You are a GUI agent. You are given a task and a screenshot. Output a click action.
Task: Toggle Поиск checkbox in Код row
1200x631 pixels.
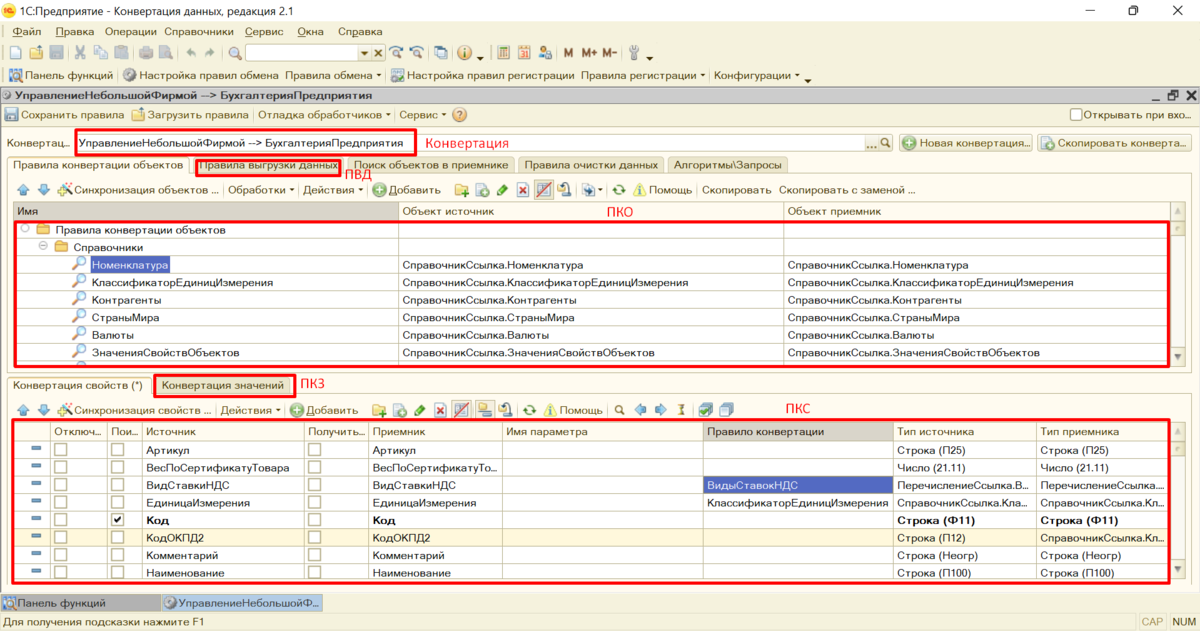pyautogui.click(x=118, y=521)
